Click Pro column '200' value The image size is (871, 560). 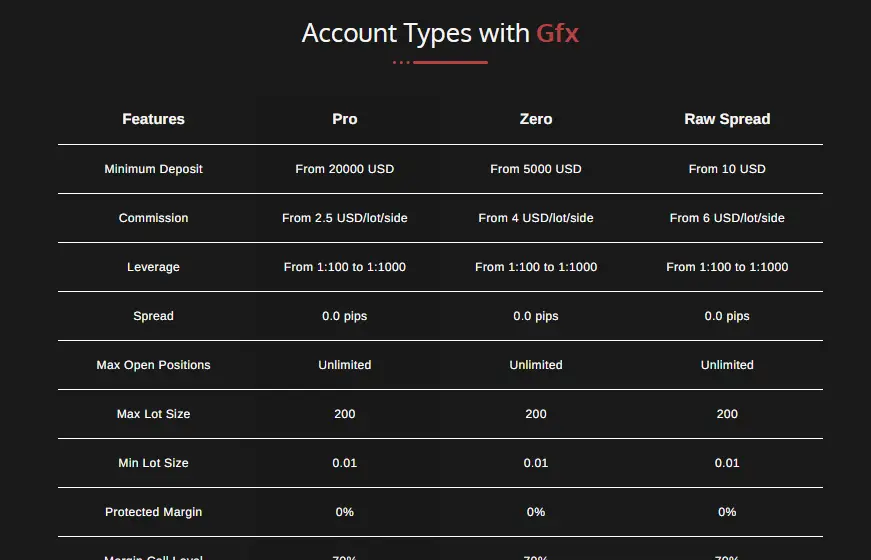(x=344, y=414)
